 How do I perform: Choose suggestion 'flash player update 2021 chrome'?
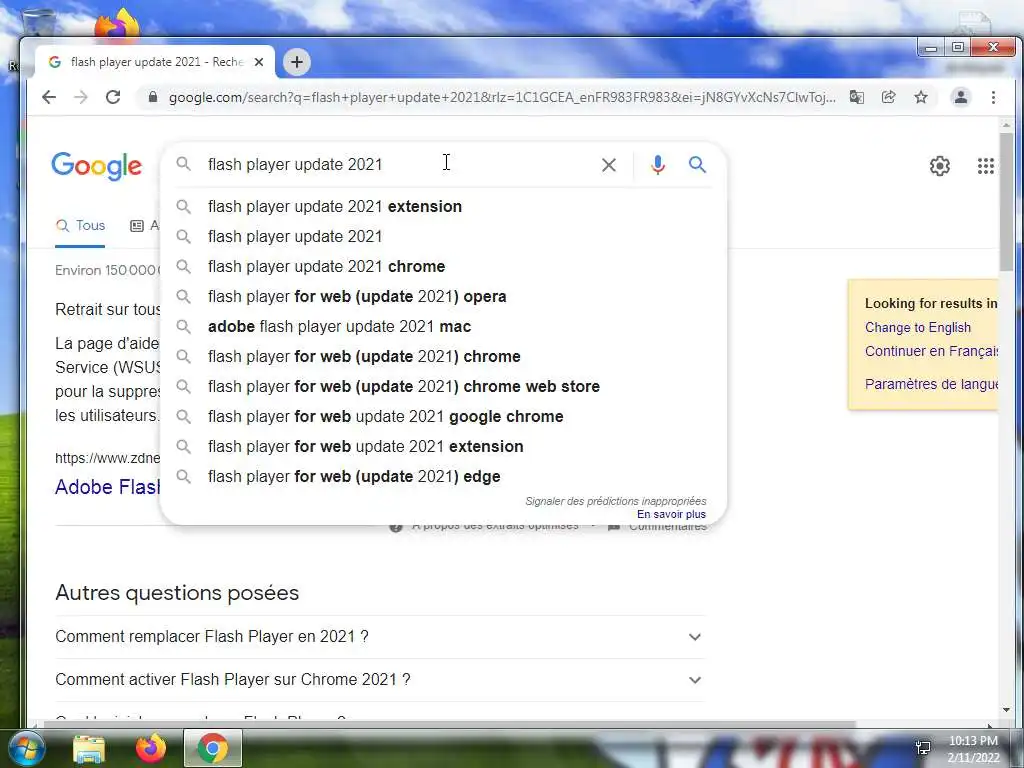tap(443, 266)
